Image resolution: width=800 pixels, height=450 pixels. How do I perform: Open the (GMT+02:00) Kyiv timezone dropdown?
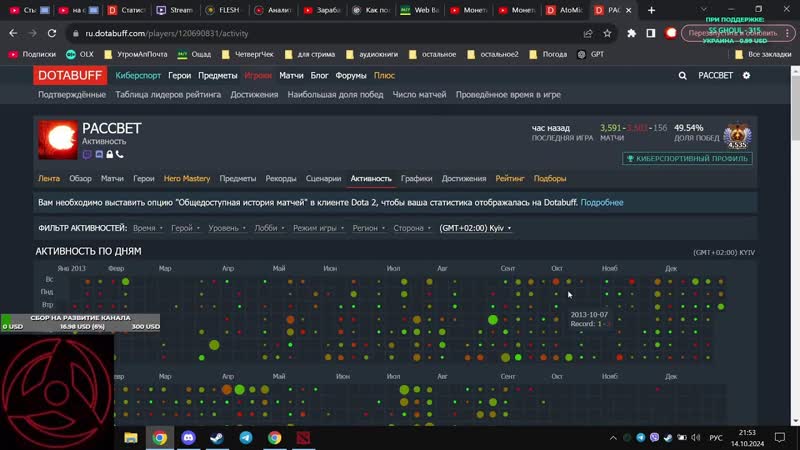476,228
